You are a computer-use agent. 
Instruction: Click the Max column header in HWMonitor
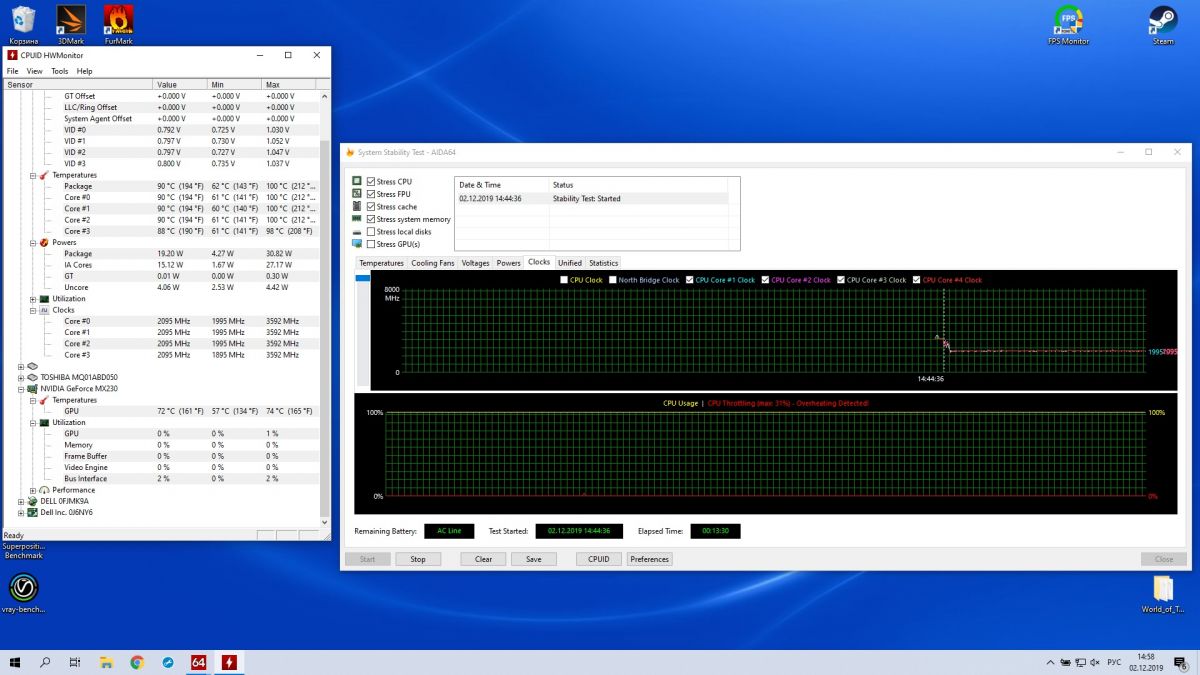pyautogui.click(x=290, y=84)
